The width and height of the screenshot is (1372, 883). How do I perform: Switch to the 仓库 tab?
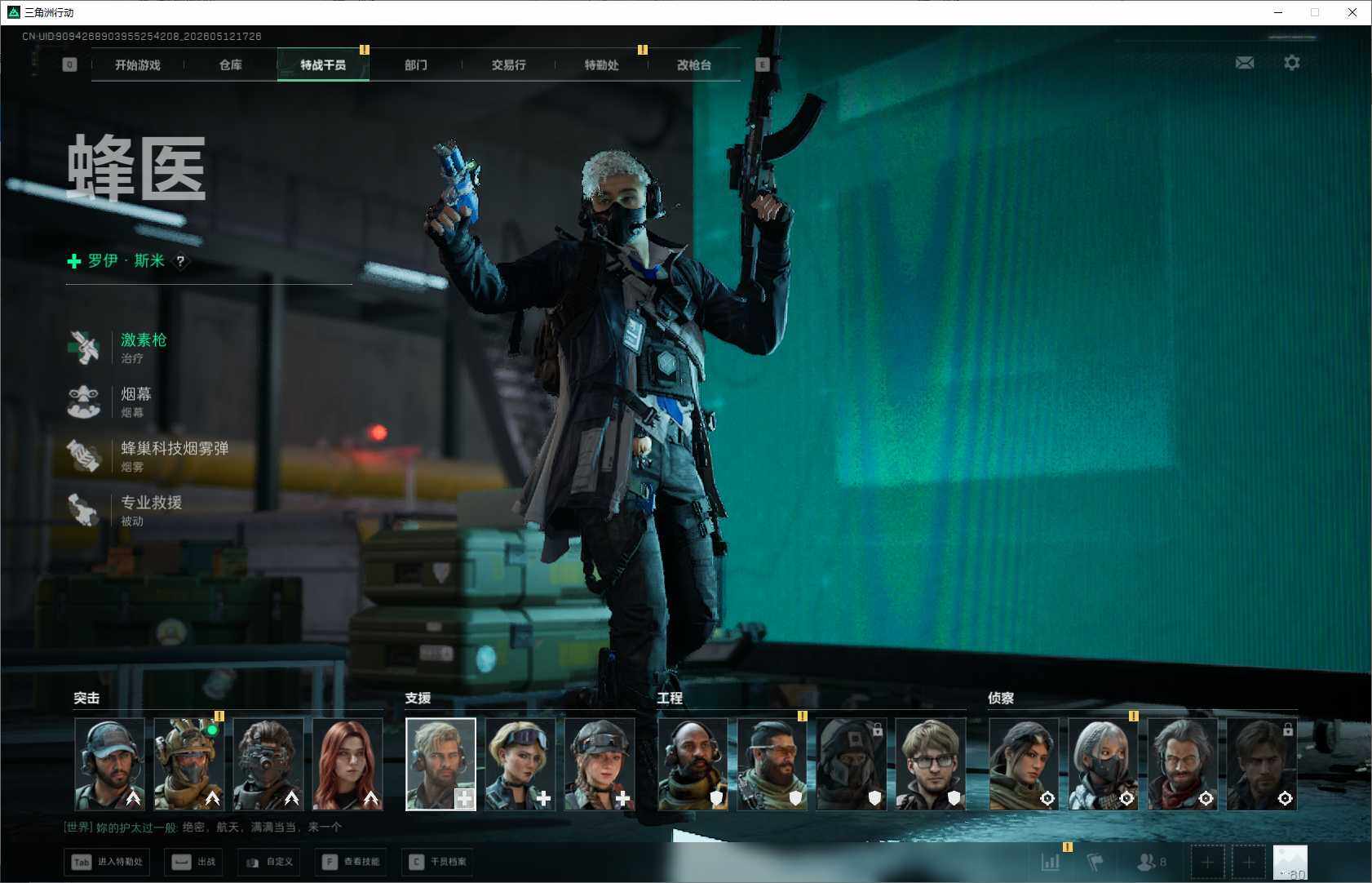coord(231,64)
